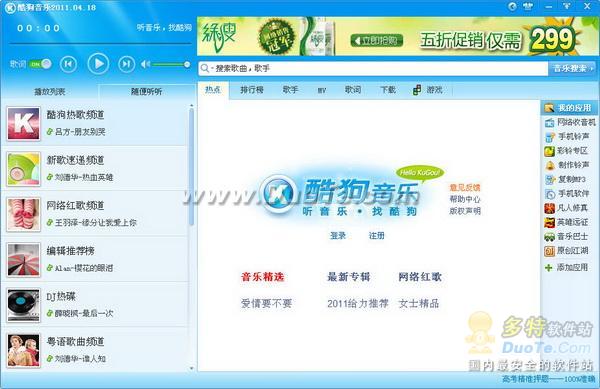This screenshot has width=600, height=389.
Task: Click the Kugou logo icon in title bar
Action: (10, 7)
